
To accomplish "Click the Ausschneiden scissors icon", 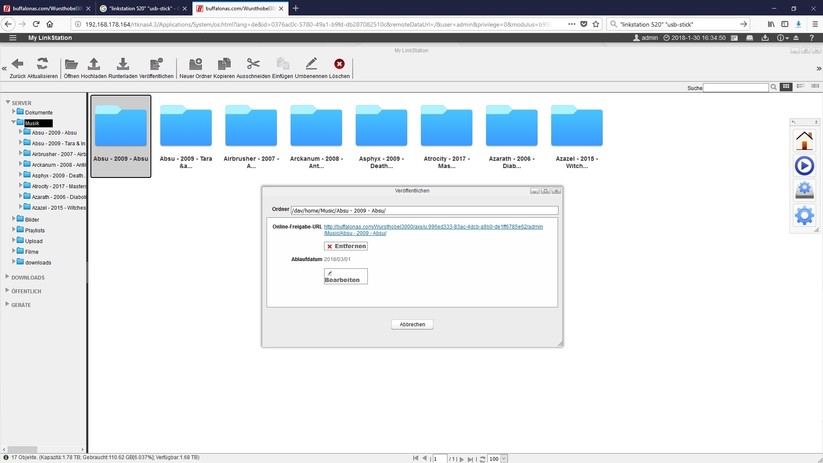I will (253, 64).
